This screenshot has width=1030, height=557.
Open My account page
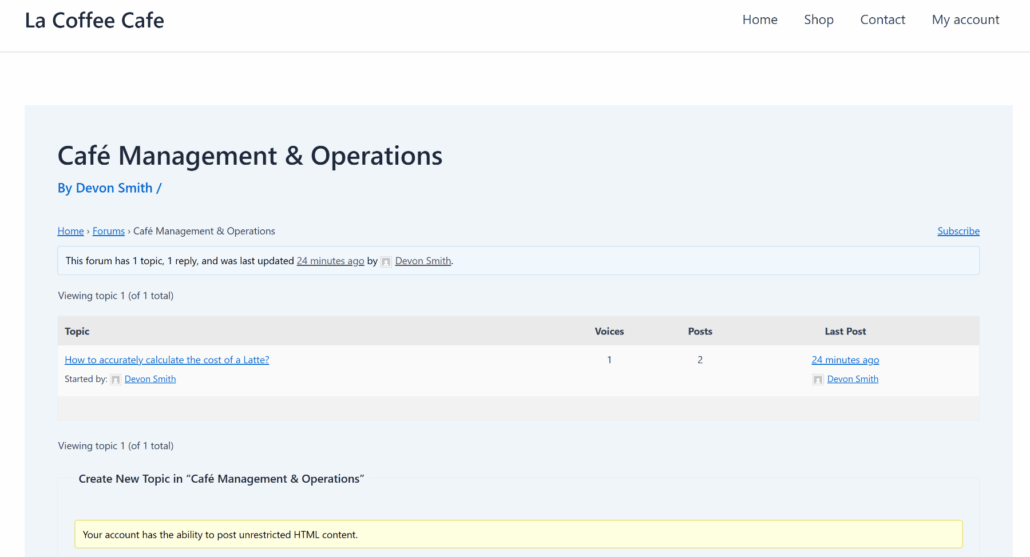965,20
